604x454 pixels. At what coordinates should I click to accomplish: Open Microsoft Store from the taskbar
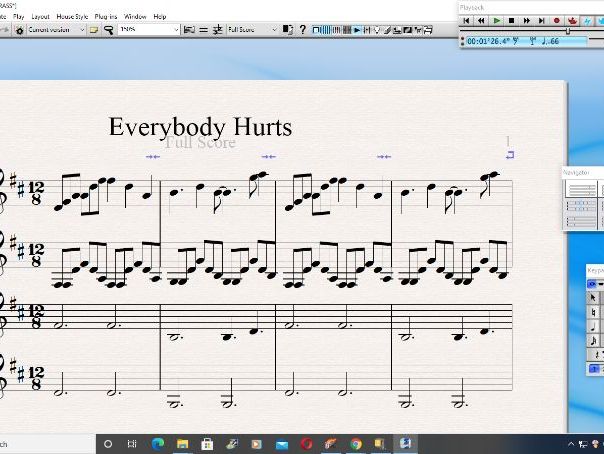click(207, 444)
